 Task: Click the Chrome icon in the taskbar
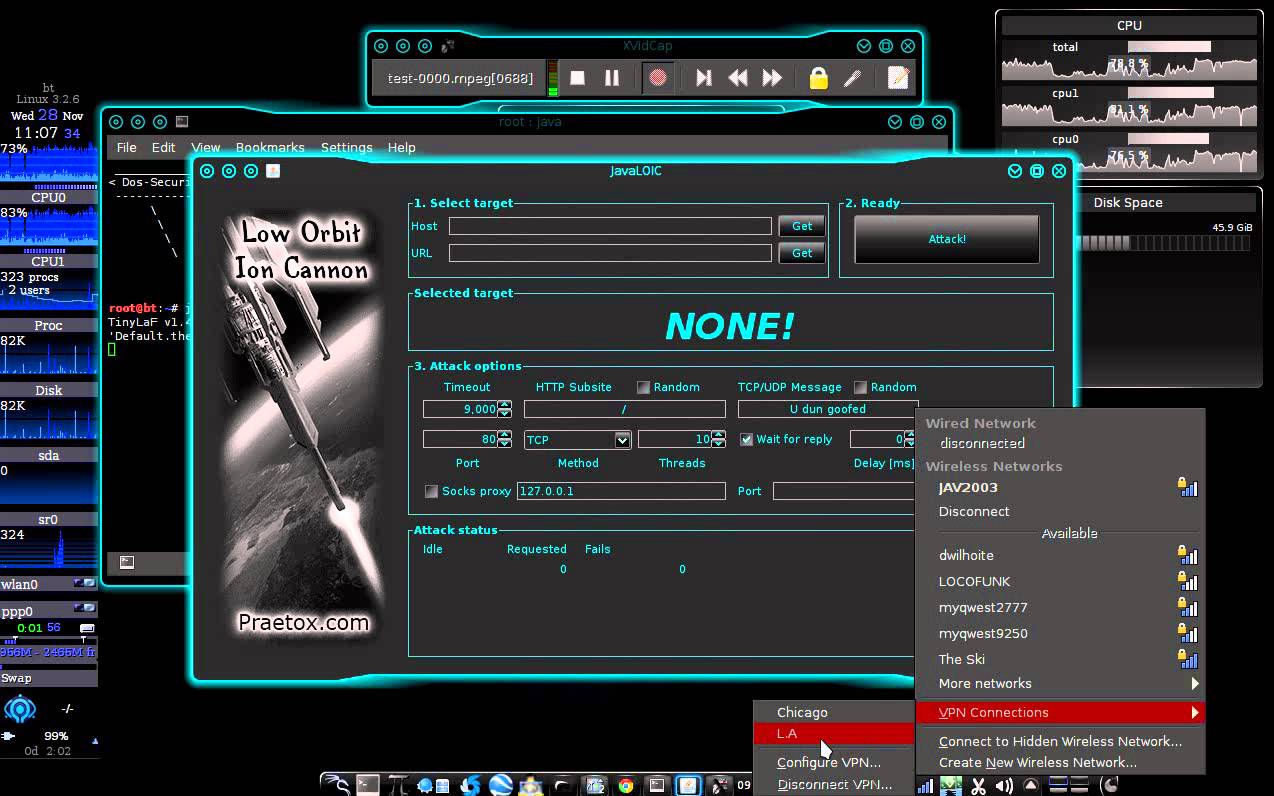point(626,786)
